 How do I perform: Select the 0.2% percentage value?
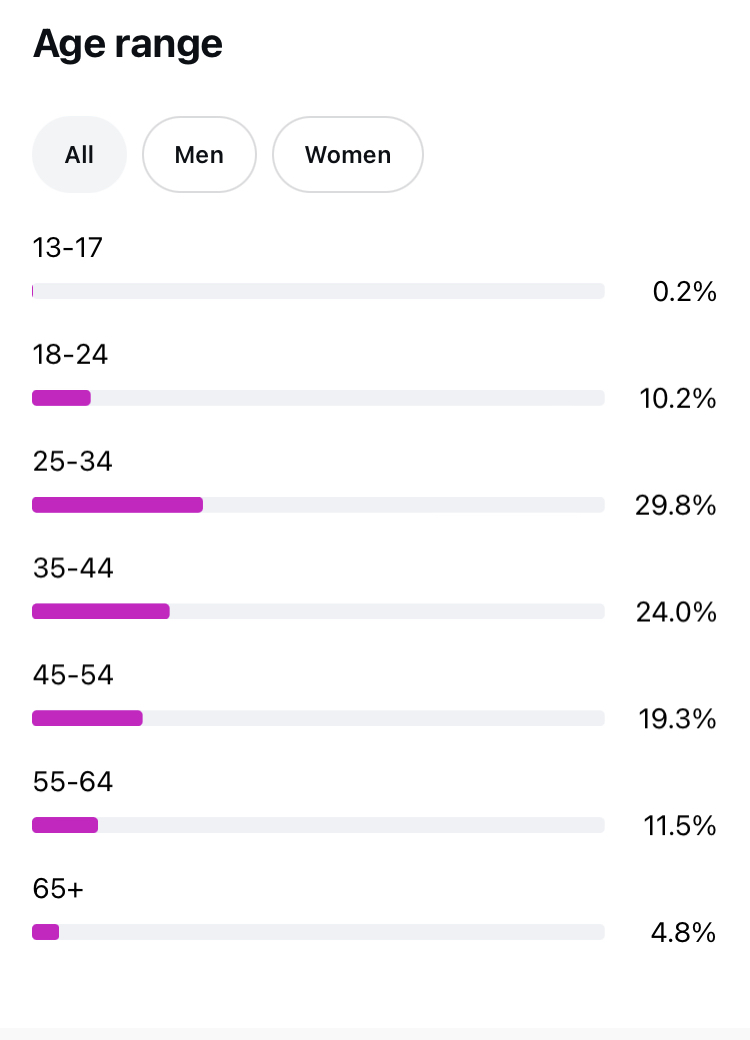(684, 292)
